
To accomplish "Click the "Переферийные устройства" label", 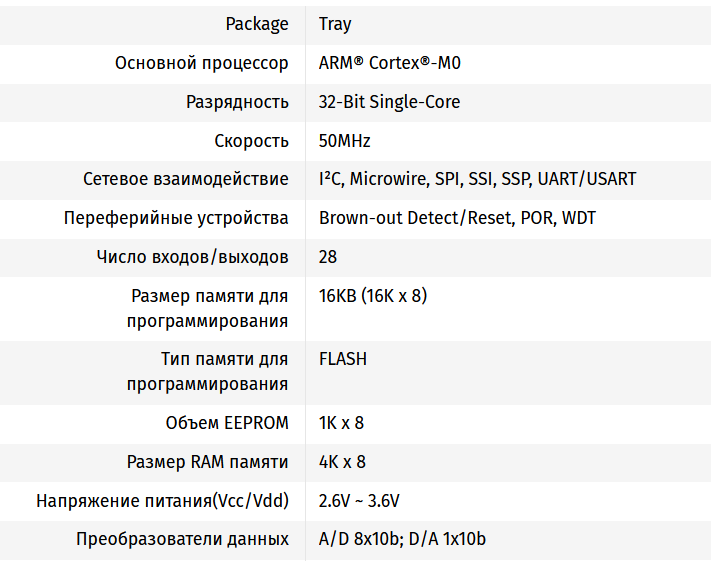I will (176, 218).
